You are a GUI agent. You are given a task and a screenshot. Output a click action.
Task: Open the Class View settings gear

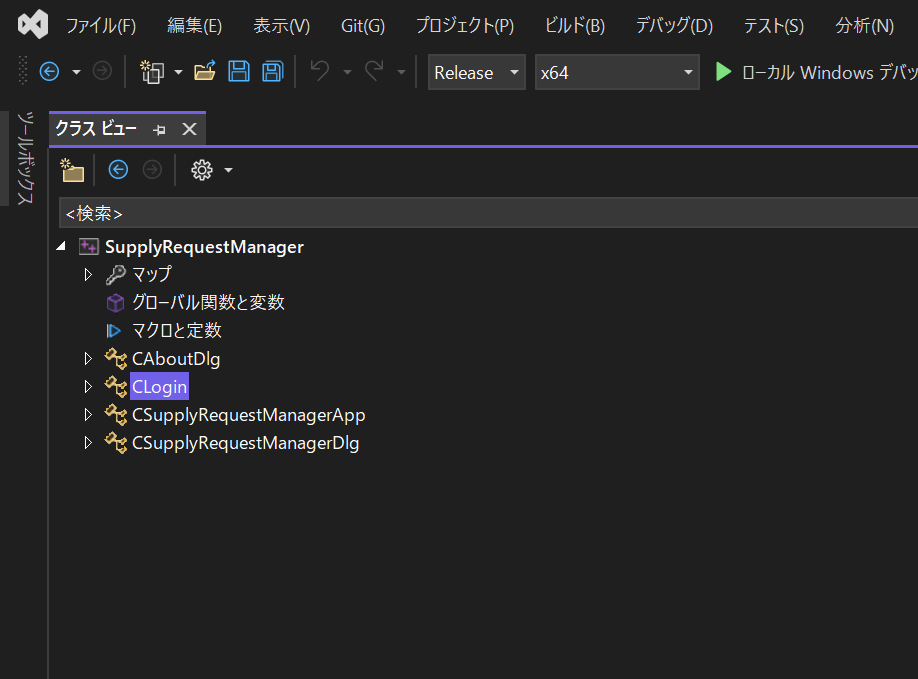(x=202, y=170)
